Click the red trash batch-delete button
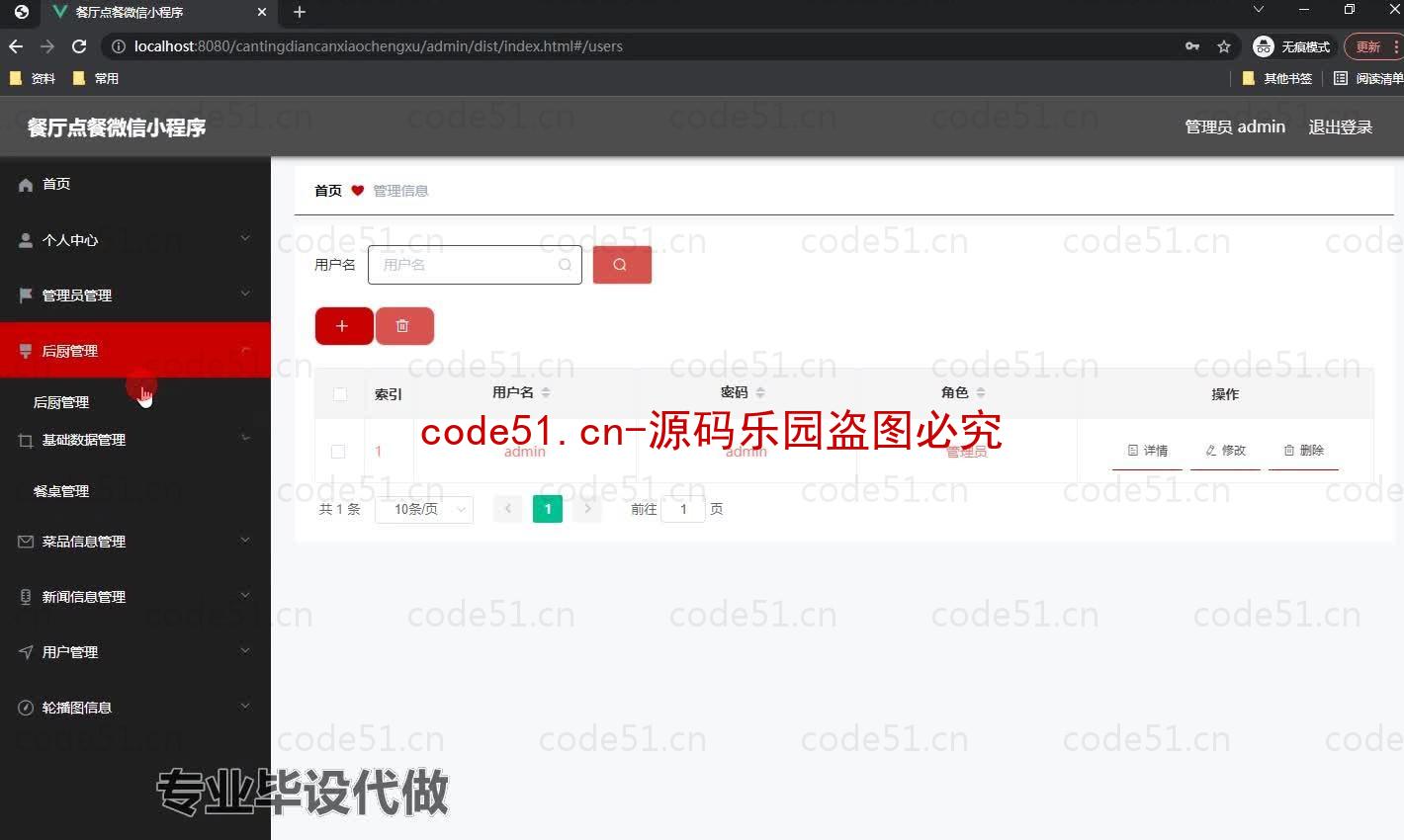Viewport: 1404px width, 840px height. 403,326
